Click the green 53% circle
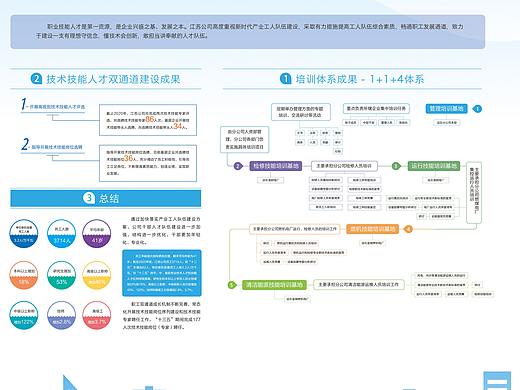Image resolution: width=520 pixels, height=390 pixels. tap(61, 275)
